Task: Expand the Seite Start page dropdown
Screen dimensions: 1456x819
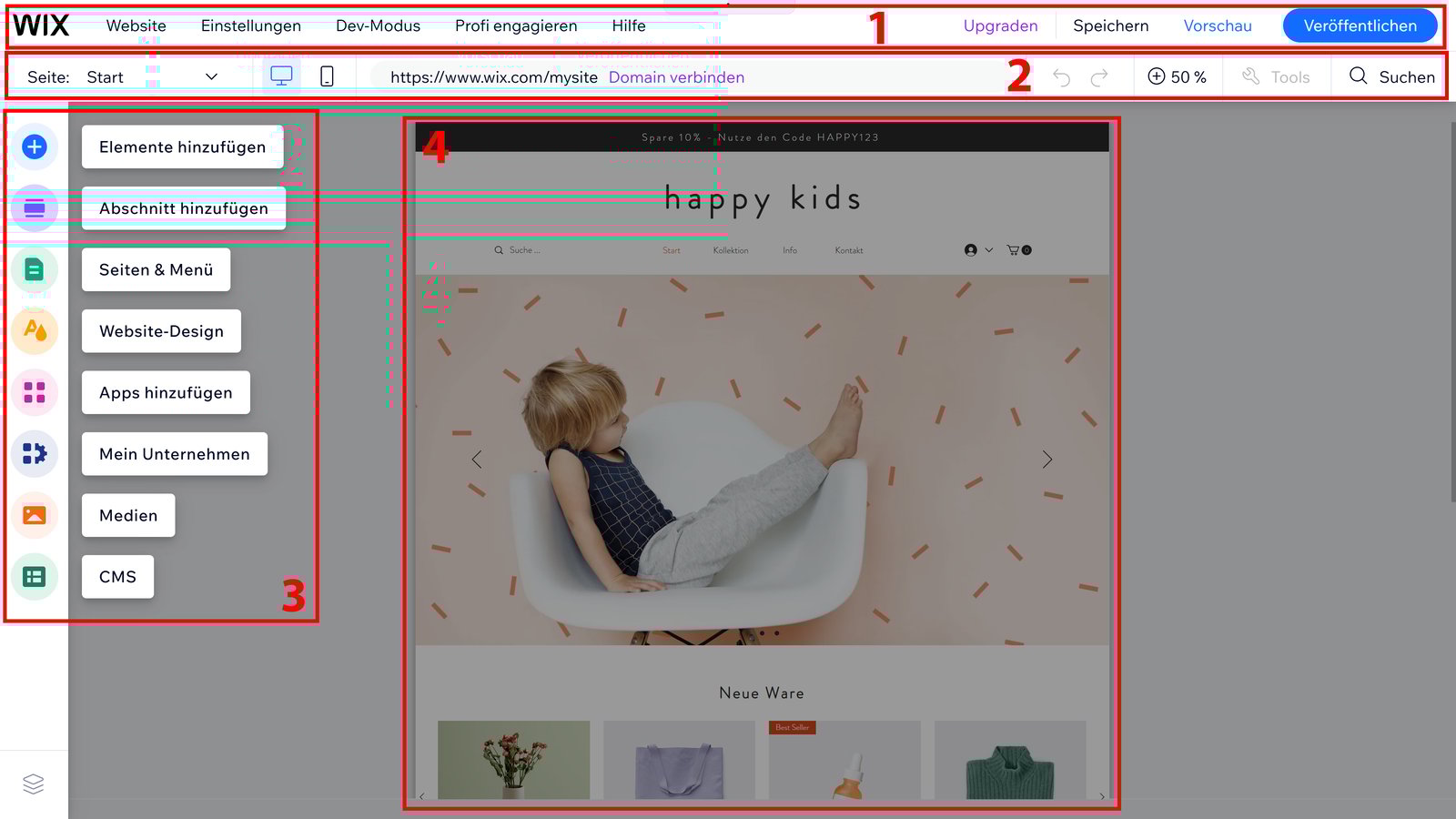Action: pos(211,77)
